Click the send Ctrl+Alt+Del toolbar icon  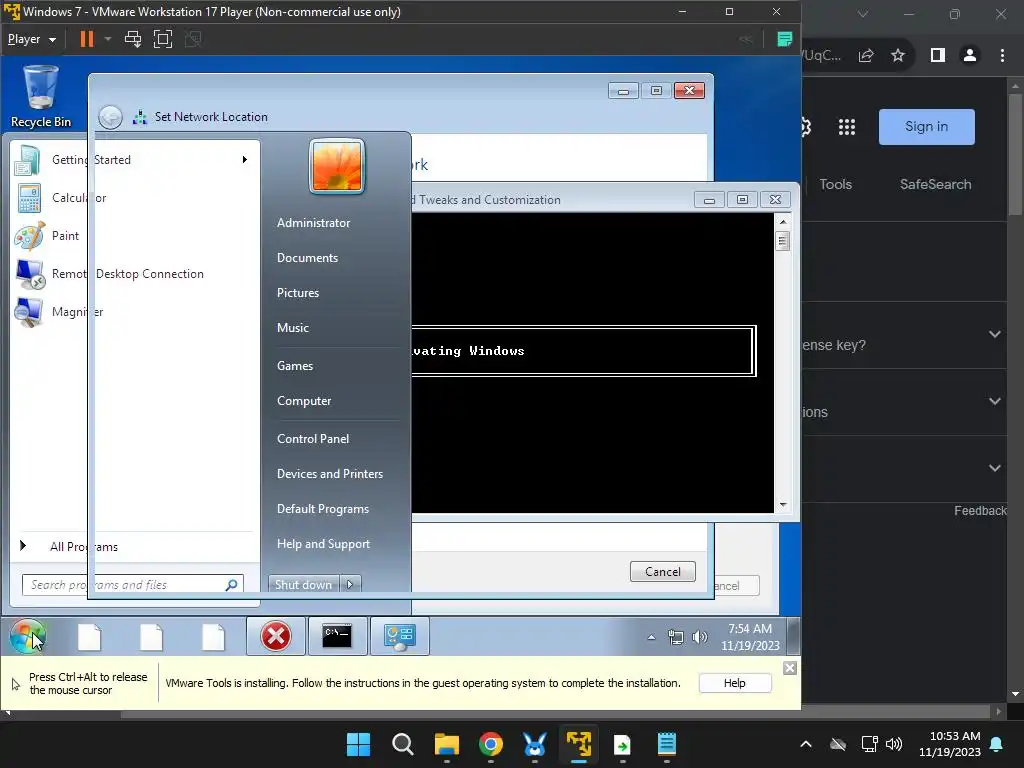point(133,39)
